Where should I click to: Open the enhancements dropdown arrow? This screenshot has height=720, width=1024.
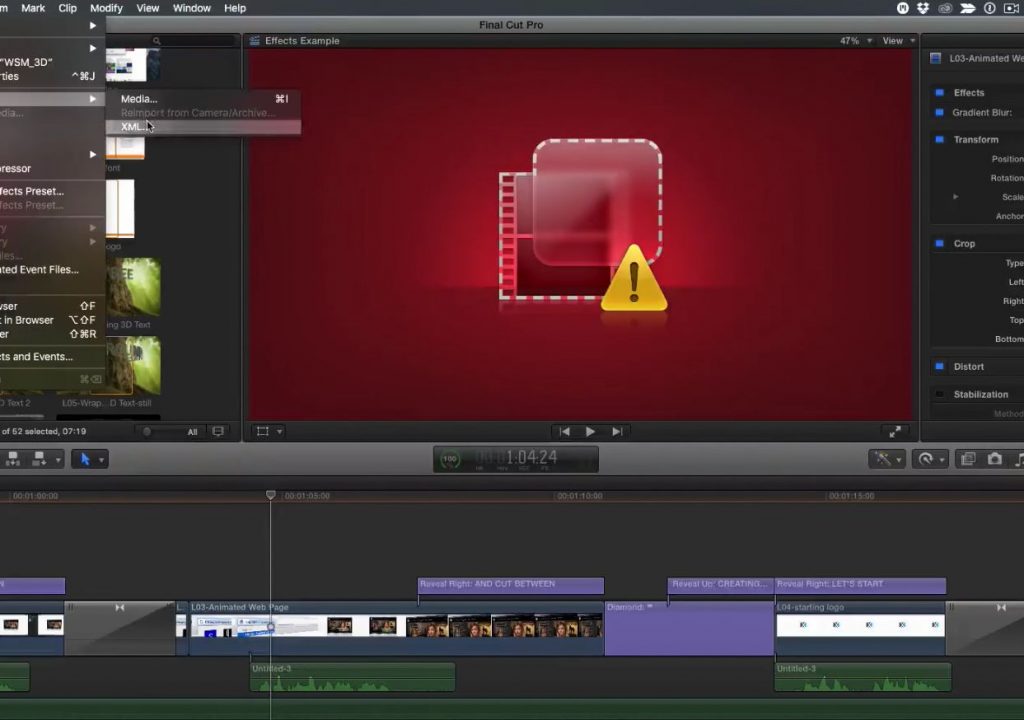(899, 460)
